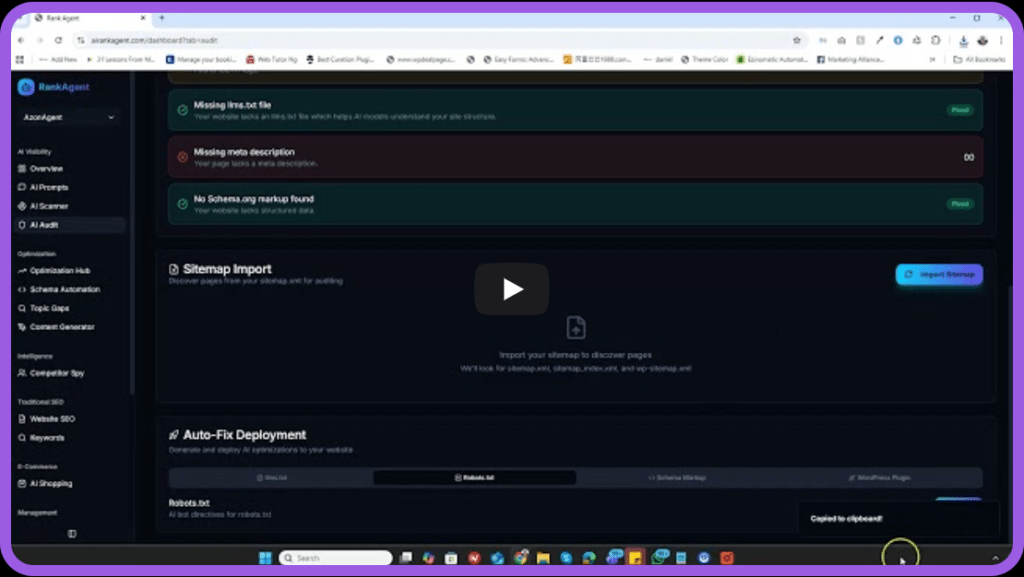Open Optimization Hub from the sidebar
This screenshot has height=577, width=1024.
(60, 271)
